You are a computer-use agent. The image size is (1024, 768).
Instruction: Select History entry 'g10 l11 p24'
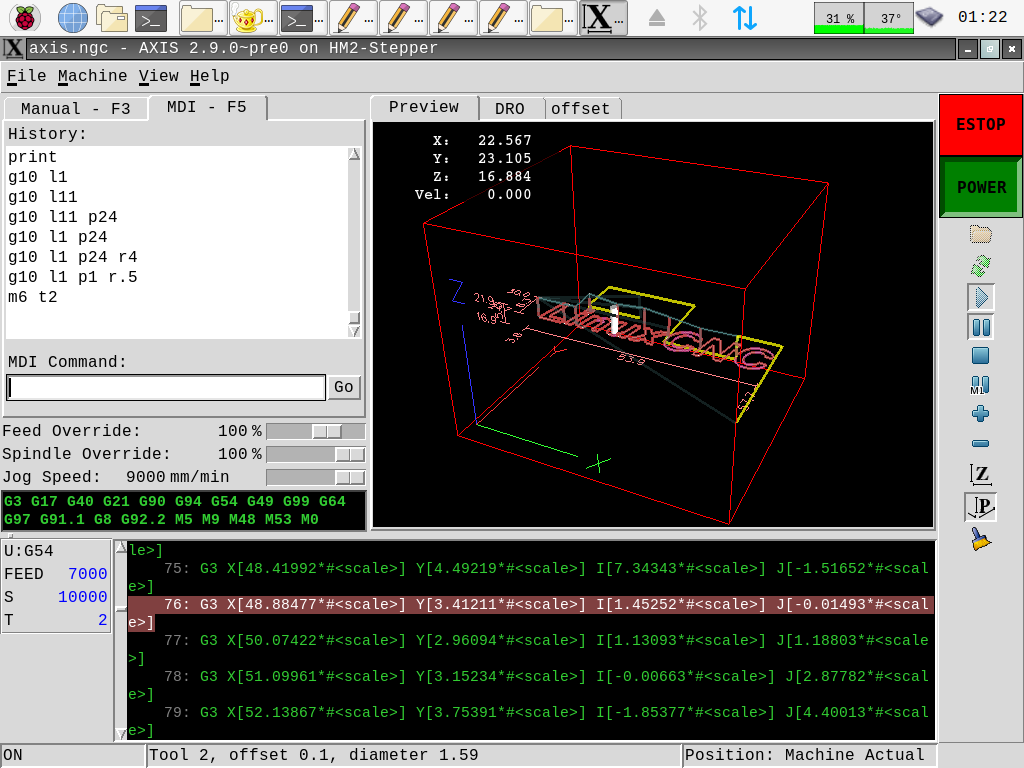point(63,217)
